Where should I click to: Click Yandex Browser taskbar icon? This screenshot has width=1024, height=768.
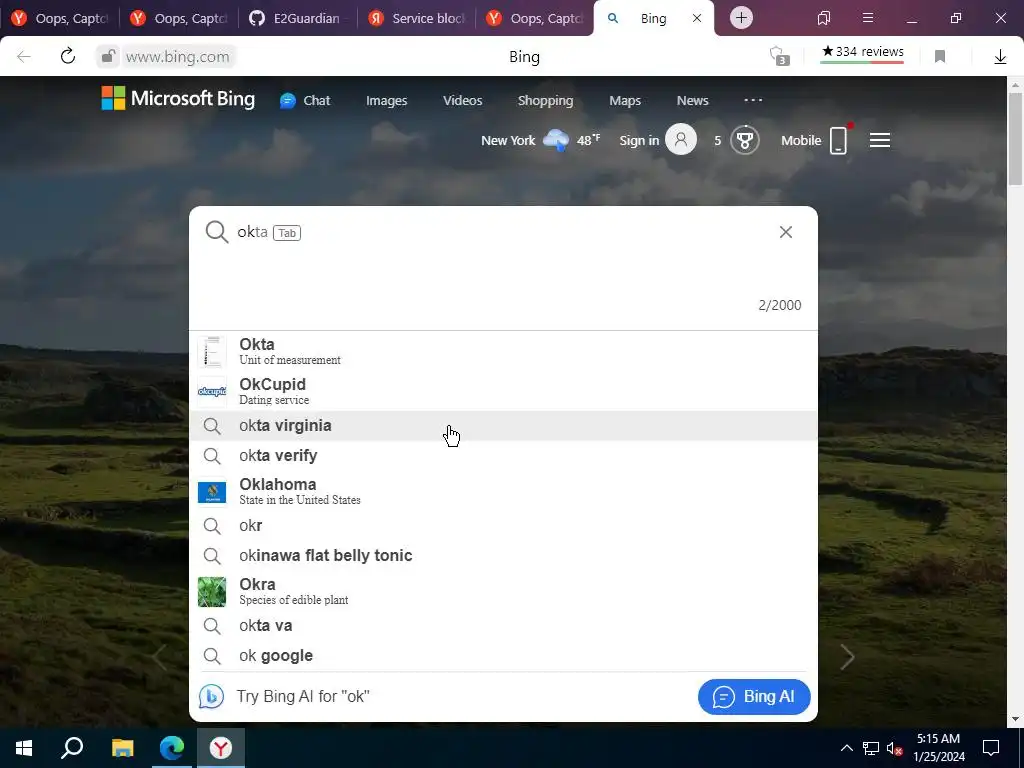tap(221, 748)
